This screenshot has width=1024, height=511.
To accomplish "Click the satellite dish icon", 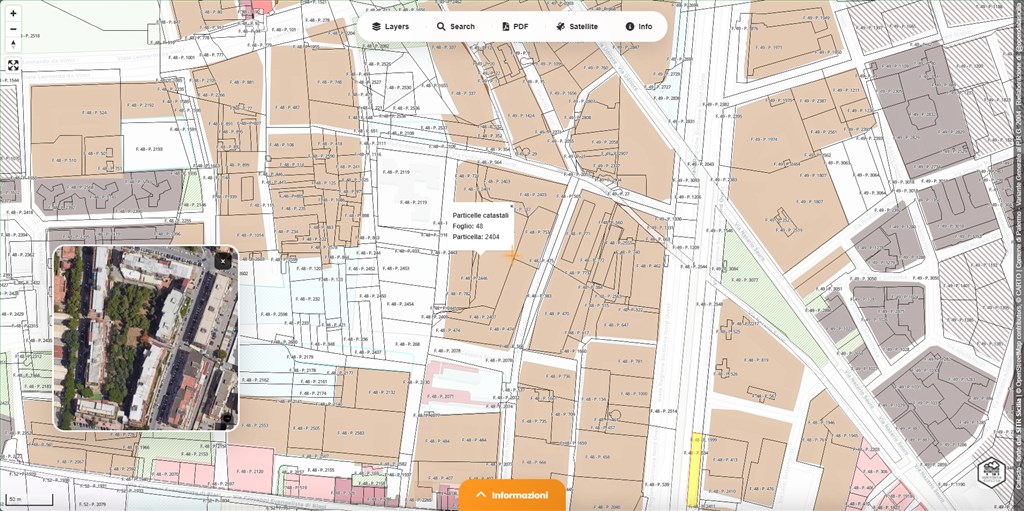I will click(x=561, y=26).
